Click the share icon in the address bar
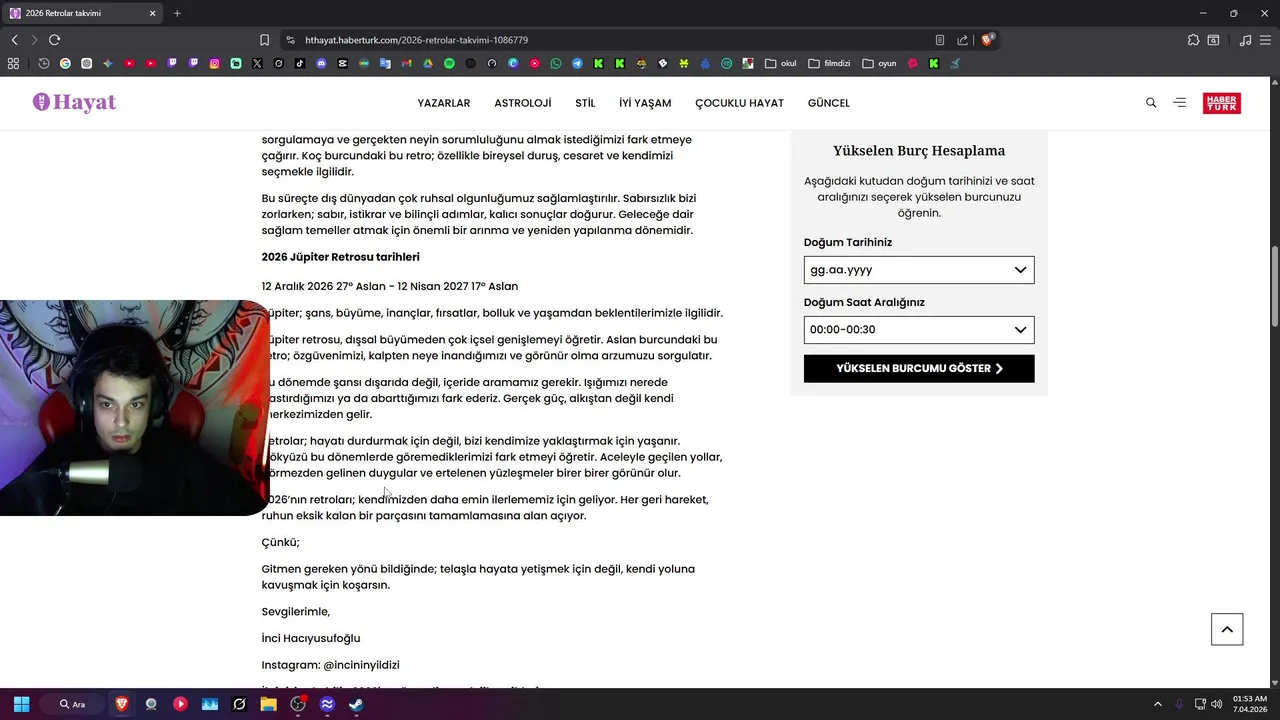Screen dimensions: 1280x720 coord(962,40)
